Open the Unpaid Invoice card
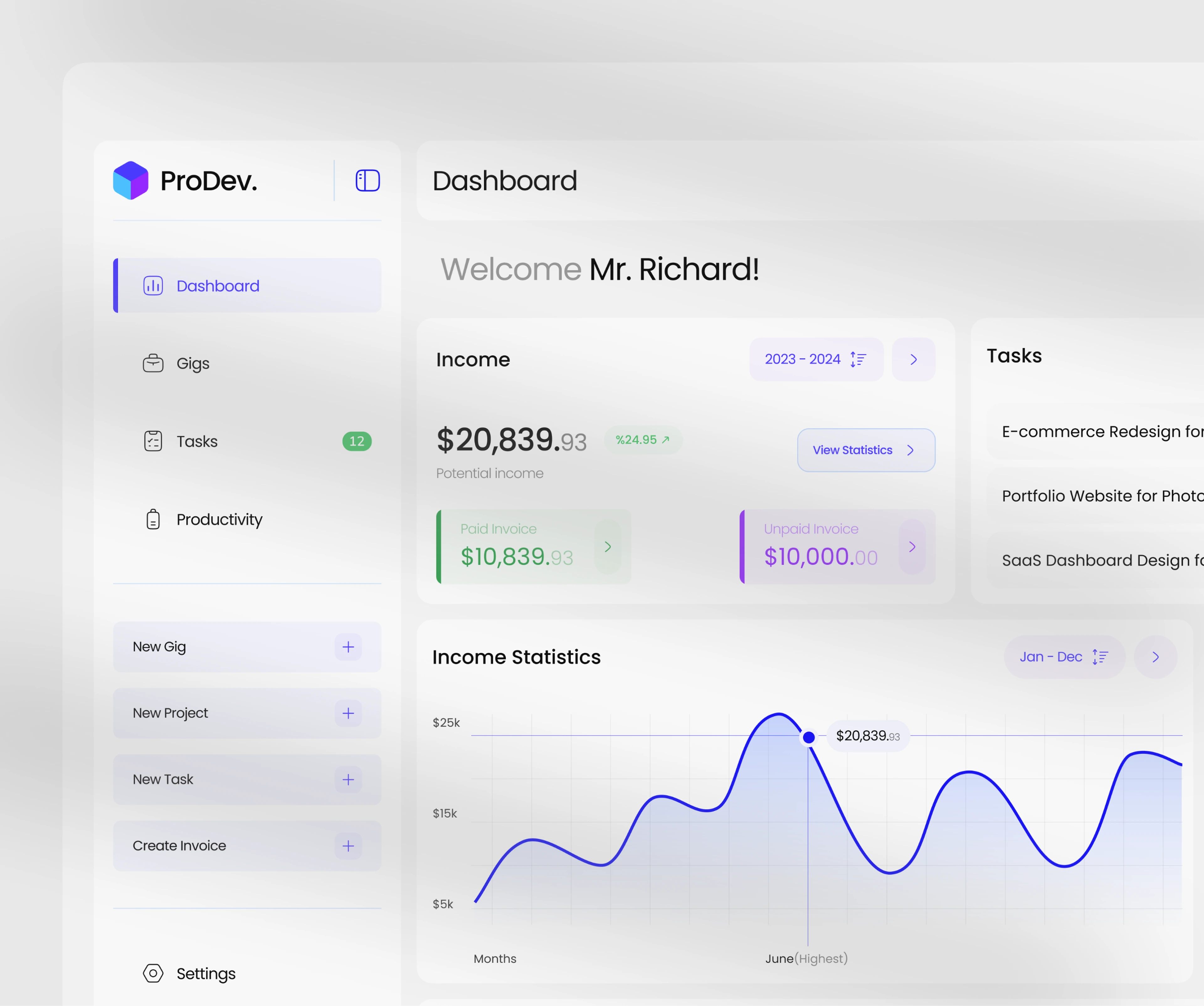The width and height of the screenshot is (1204, 1006). (x=837, y=547)
